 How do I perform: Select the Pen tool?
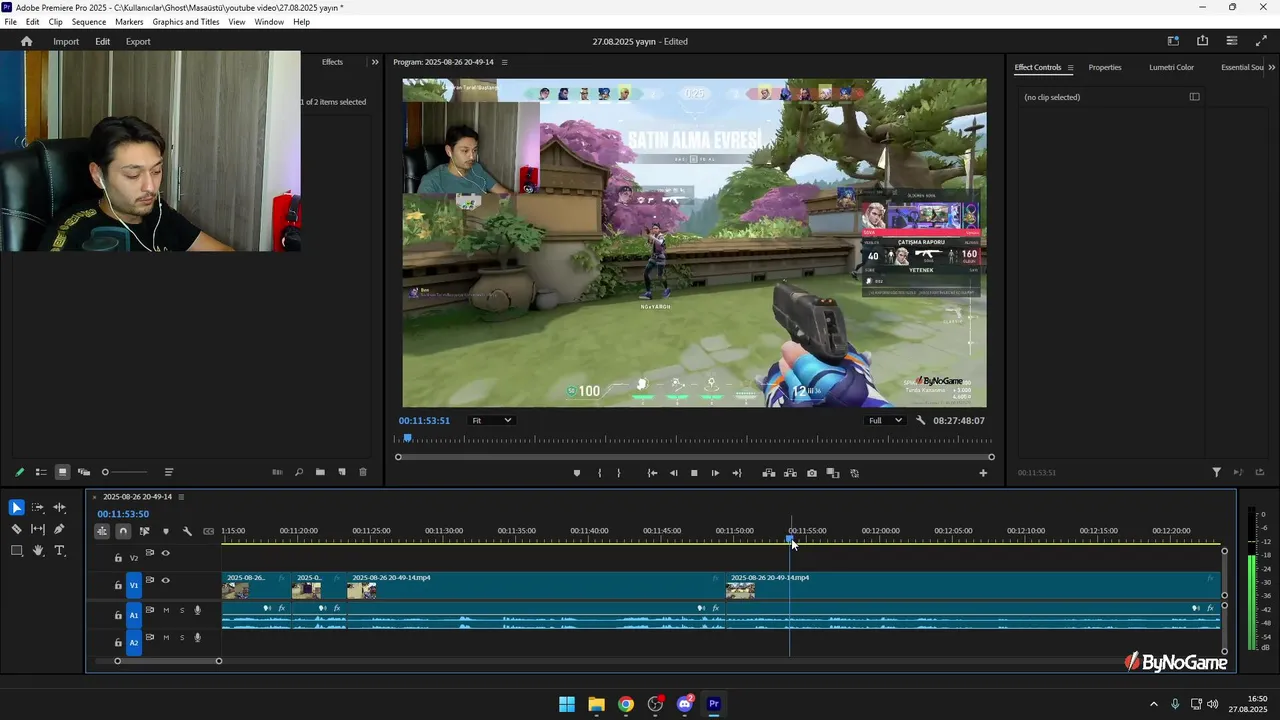pyautogui.click(x=59, y=529)
